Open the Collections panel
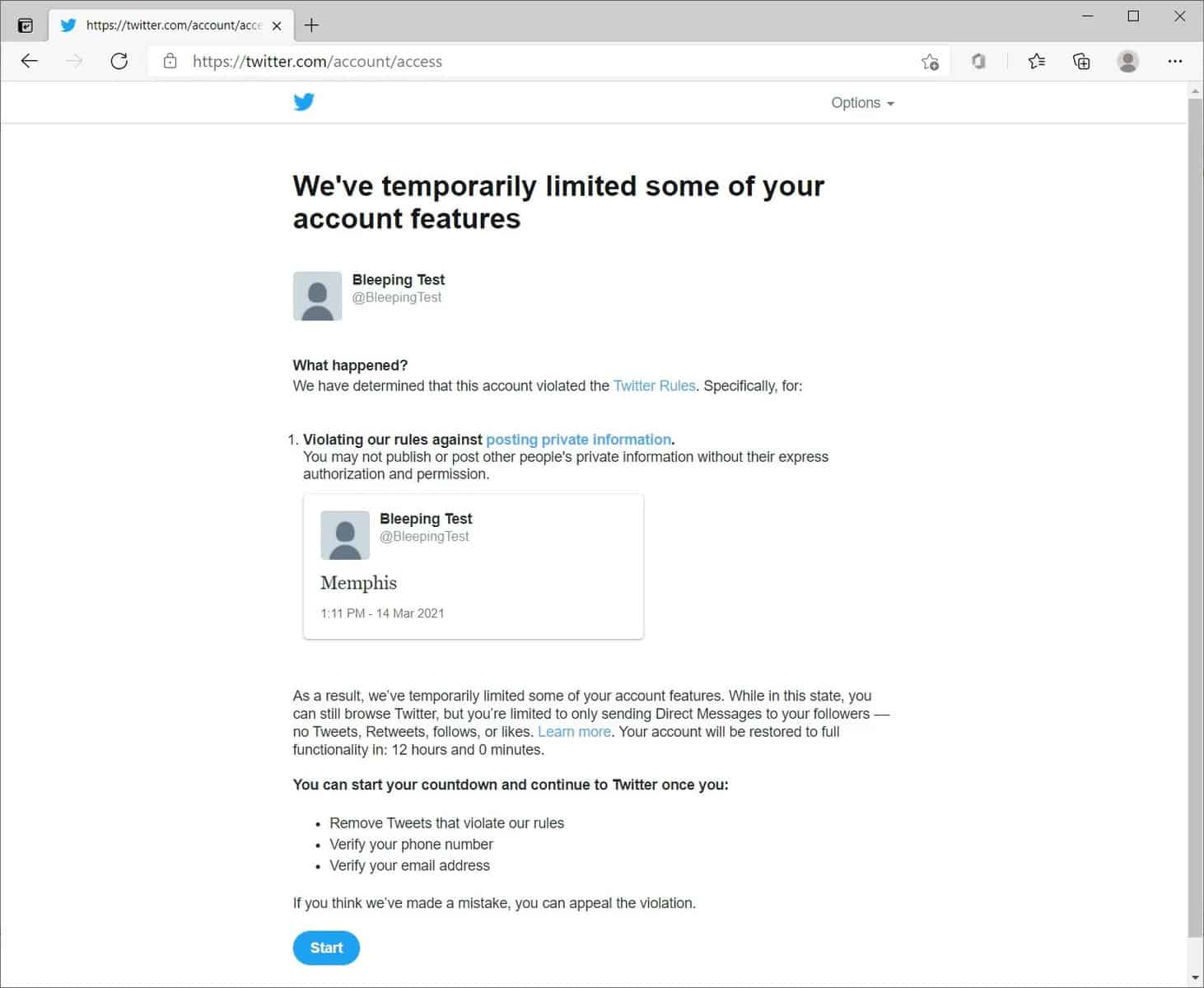This screenshot has width=1204, height=988. 1081,61
